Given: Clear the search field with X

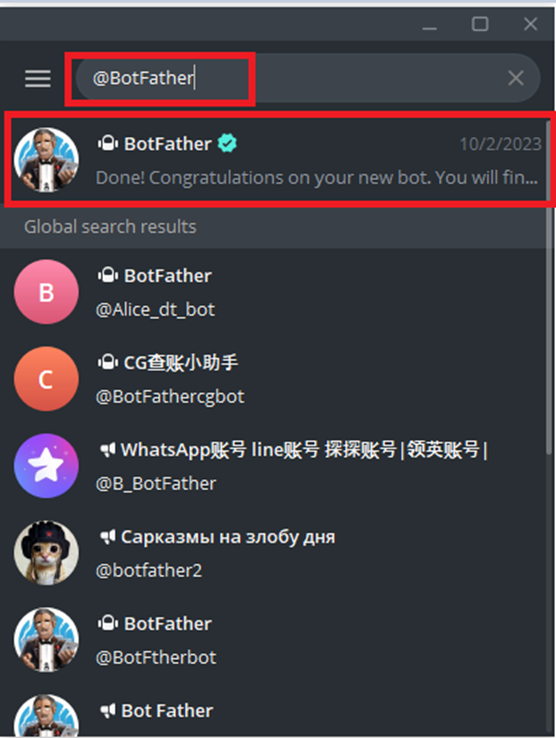Looking at the screenshot, I should [x=516, y=78].
